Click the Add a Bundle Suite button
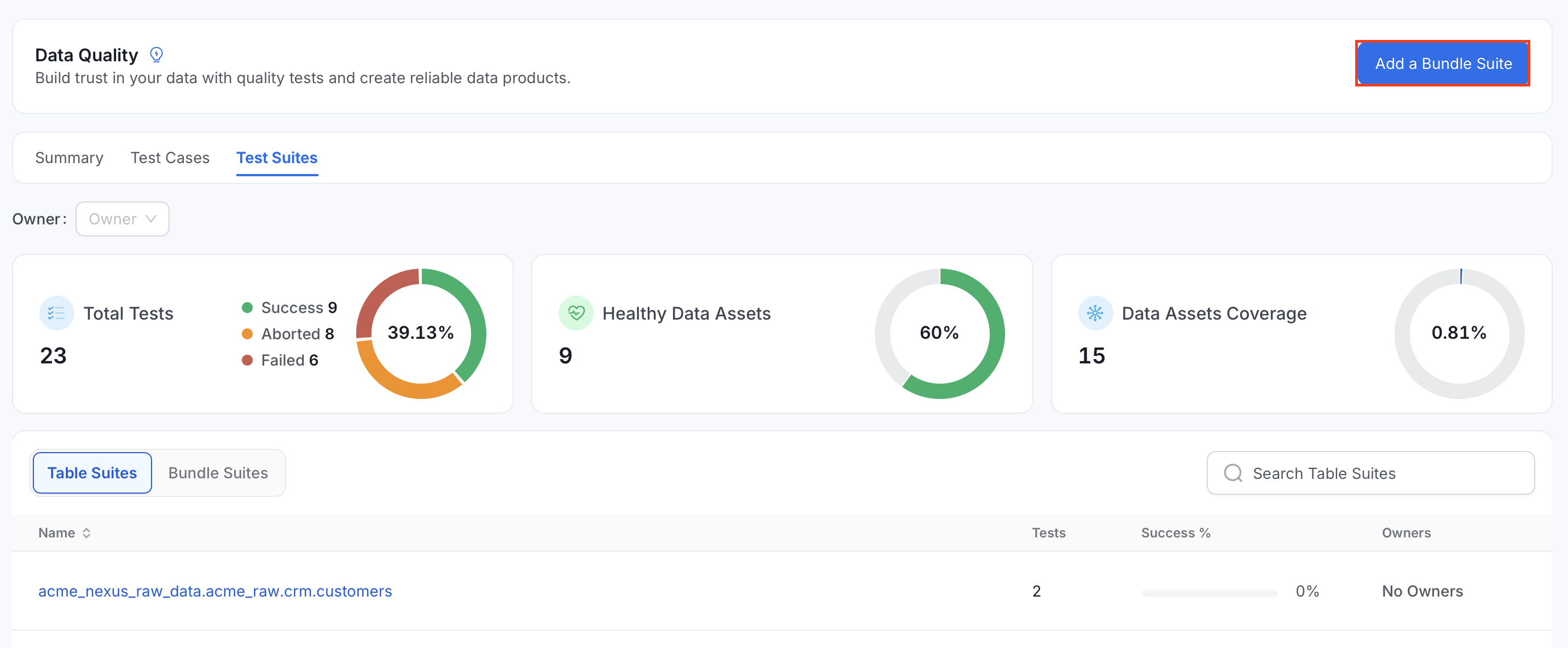Image resolution: width=1568 pixels, height=648 pixels. click(x=1443, y=63)
